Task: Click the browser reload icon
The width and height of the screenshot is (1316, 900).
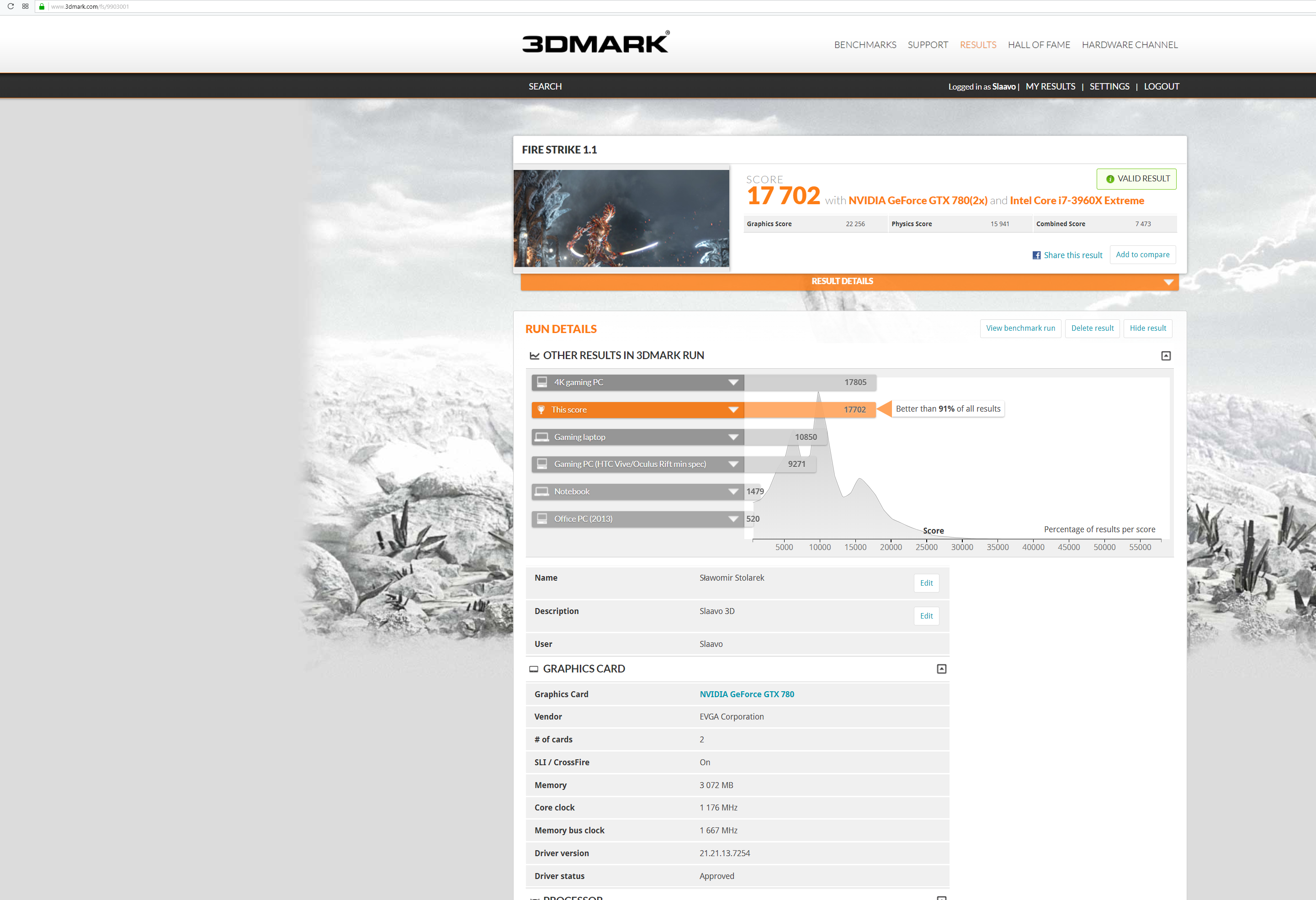Action: click(x=10, y=6)
